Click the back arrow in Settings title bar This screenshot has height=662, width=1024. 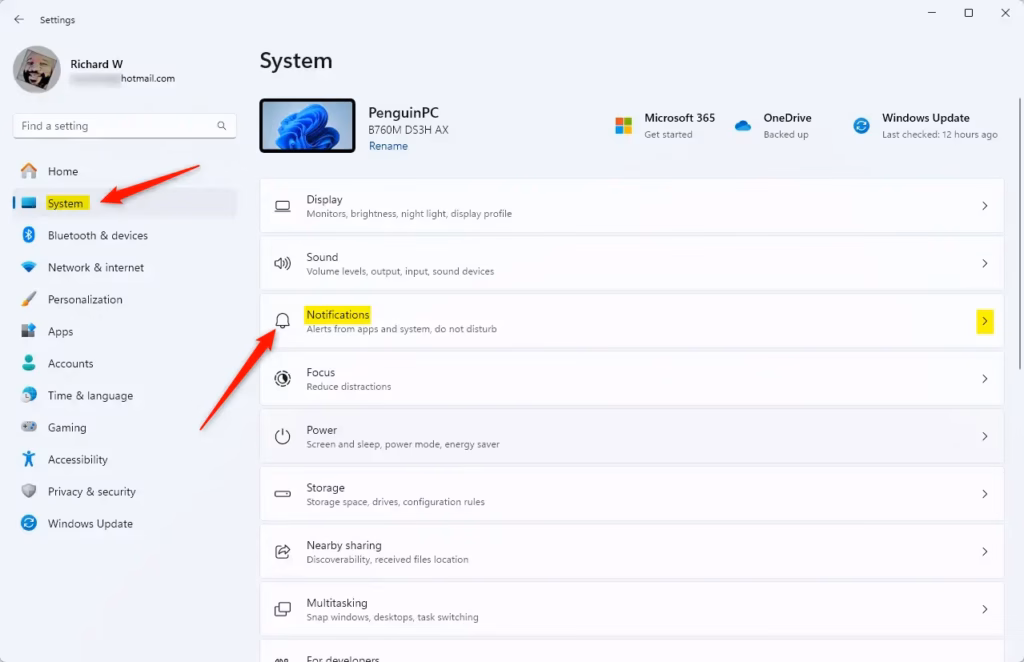19,20
